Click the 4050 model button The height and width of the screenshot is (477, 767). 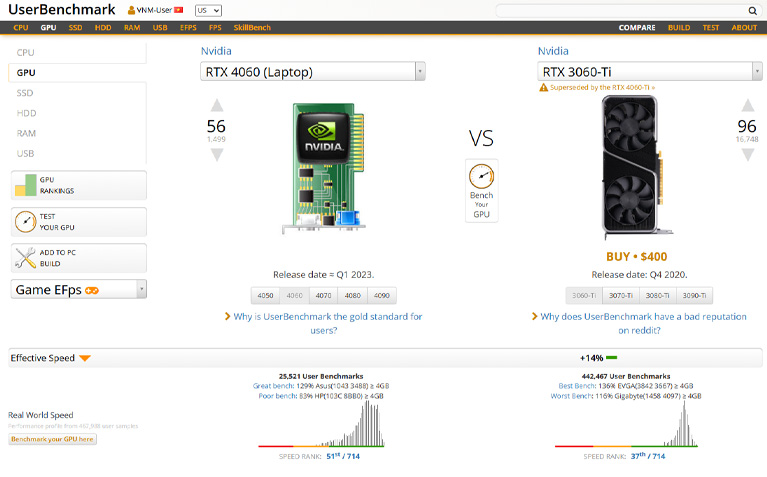click(266, 295)
